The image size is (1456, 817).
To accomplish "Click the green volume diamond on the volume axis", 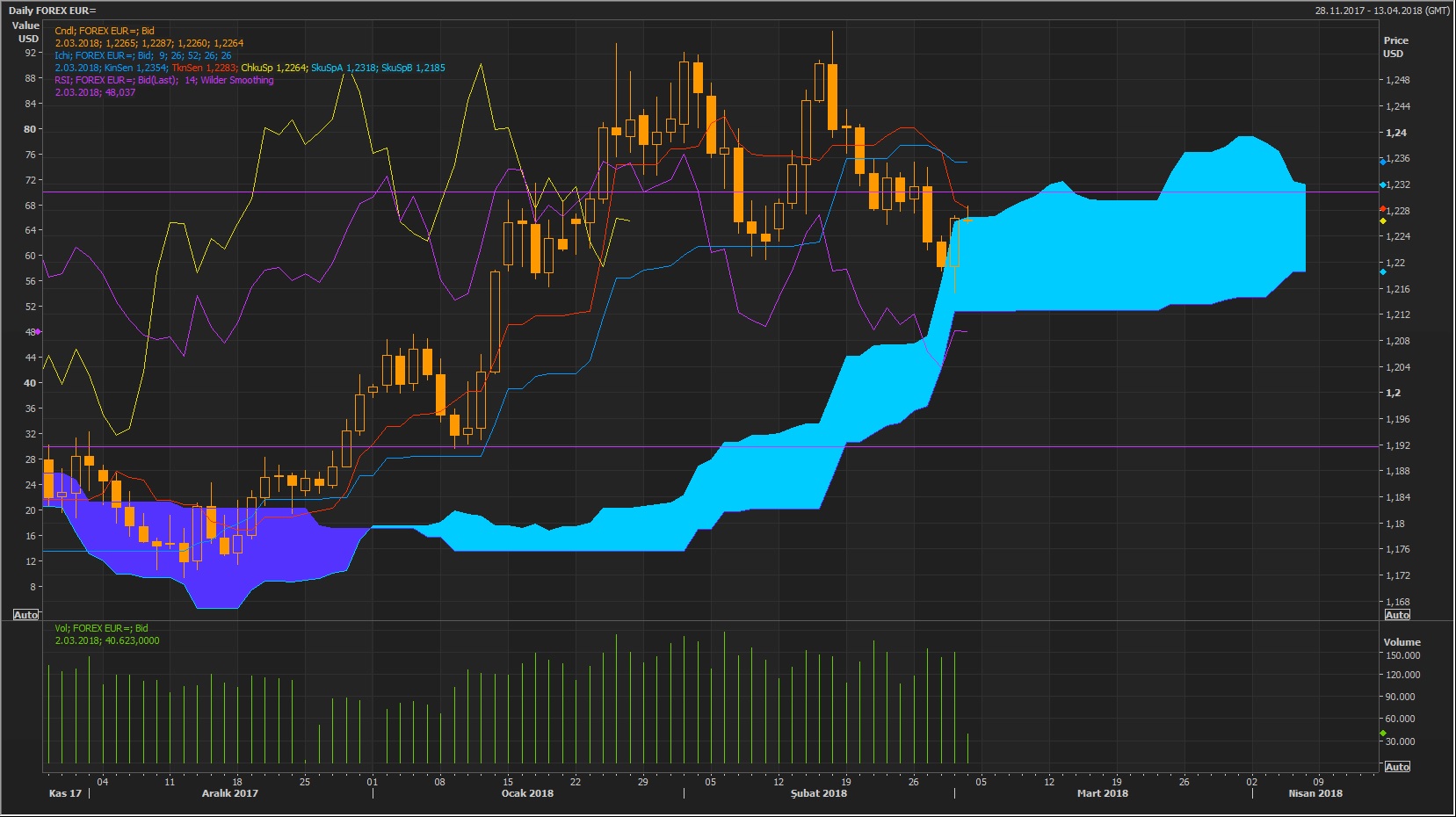I will tap(1383, 733).
